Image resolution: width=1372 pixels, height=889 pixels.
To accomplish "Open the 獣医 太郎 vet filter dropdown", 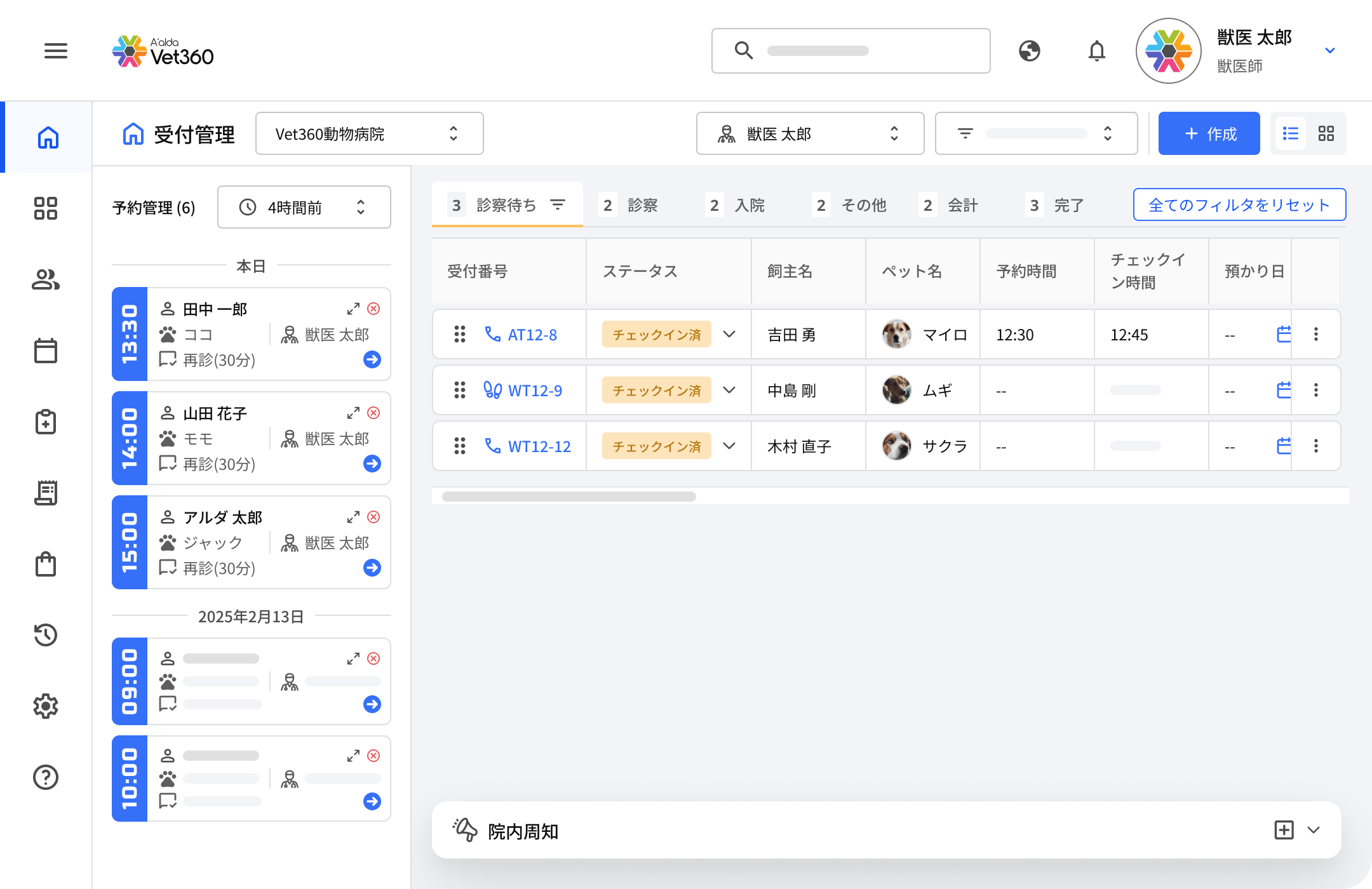I will pyautogui.click(x=810, y=133).
